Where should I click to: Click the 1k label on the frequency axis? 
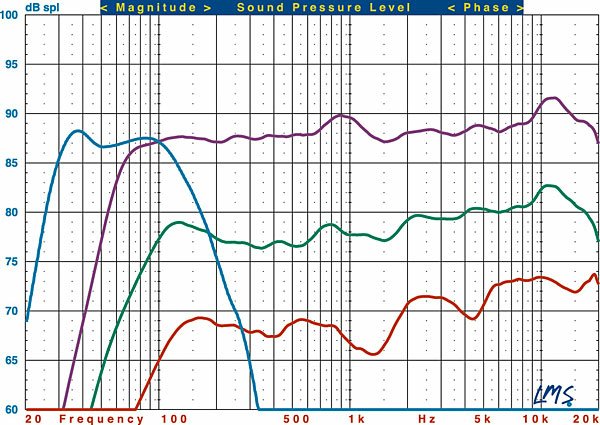tap(356, 419)
